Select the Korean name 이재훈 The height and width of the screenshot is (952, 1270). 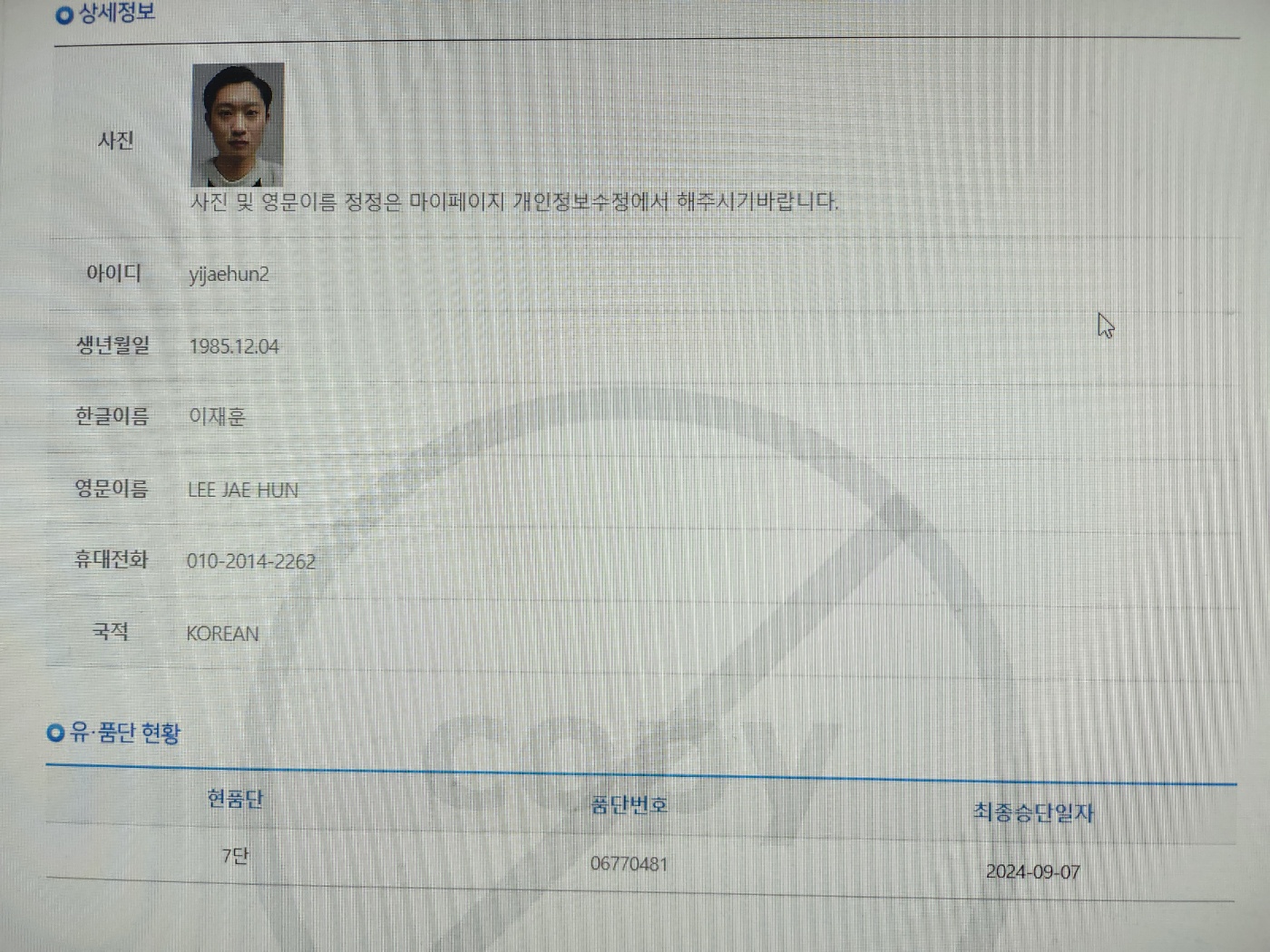tap(217, 417)
